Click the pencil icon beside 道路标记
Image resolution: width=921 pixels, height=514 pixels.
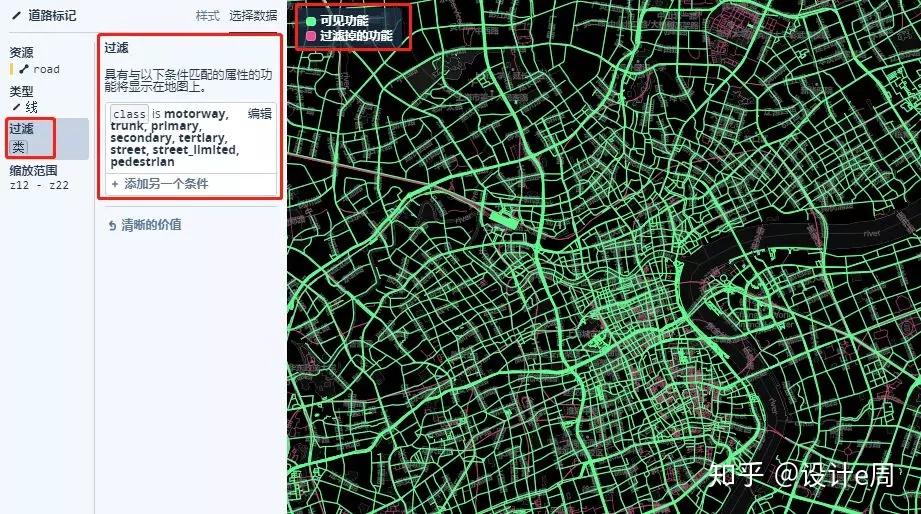[16, 16]
